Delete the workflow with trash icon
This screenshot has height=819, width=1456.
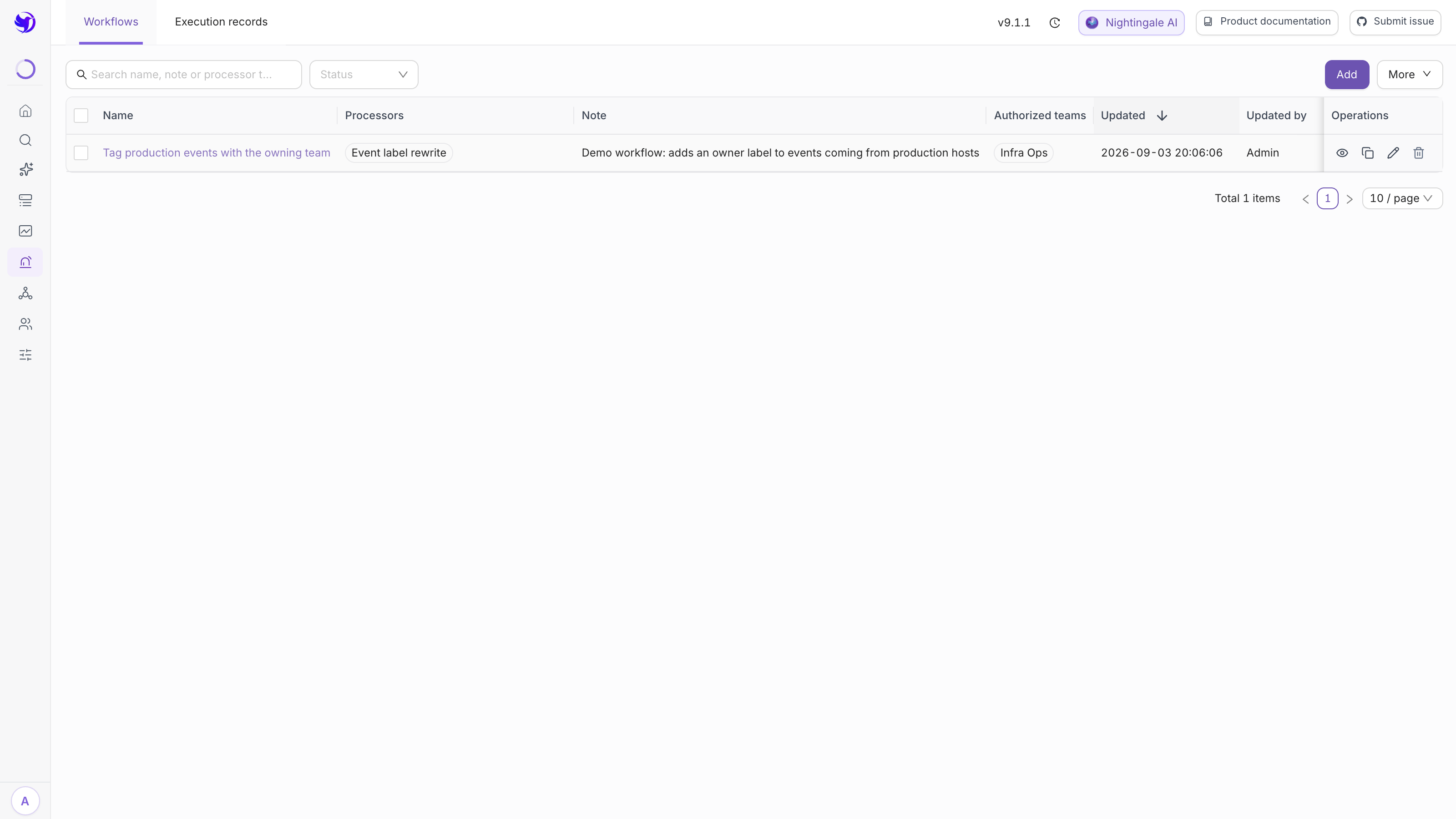tap(1419, 152)
